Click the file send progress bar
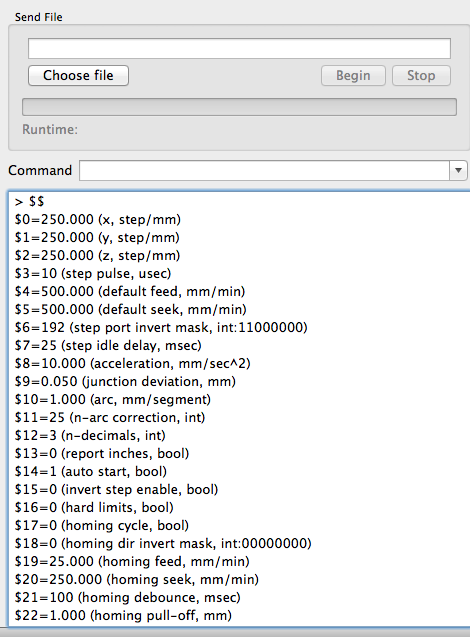 click(x=239, y=107)
